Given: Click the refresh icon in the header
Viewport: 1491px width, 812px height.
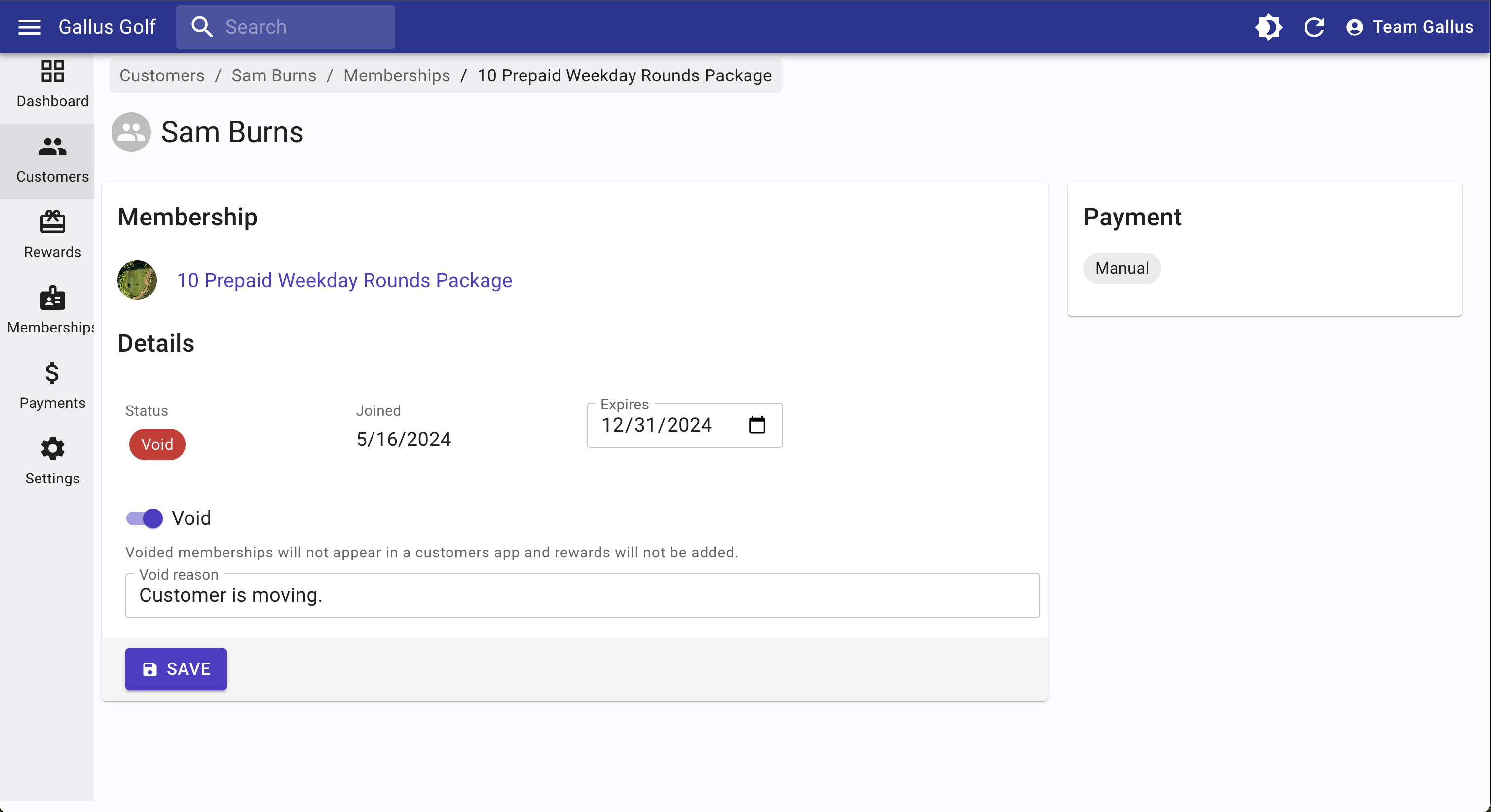Looking at the screenshot, I should [x=1314, y=27].
